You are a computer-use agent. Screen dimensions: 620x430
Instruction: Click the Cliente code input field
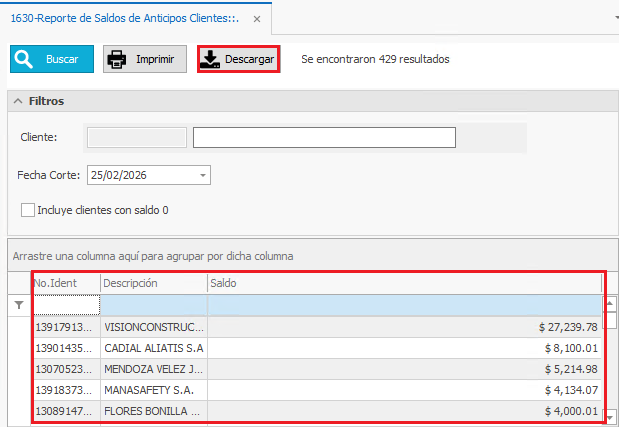coord(137,137)
